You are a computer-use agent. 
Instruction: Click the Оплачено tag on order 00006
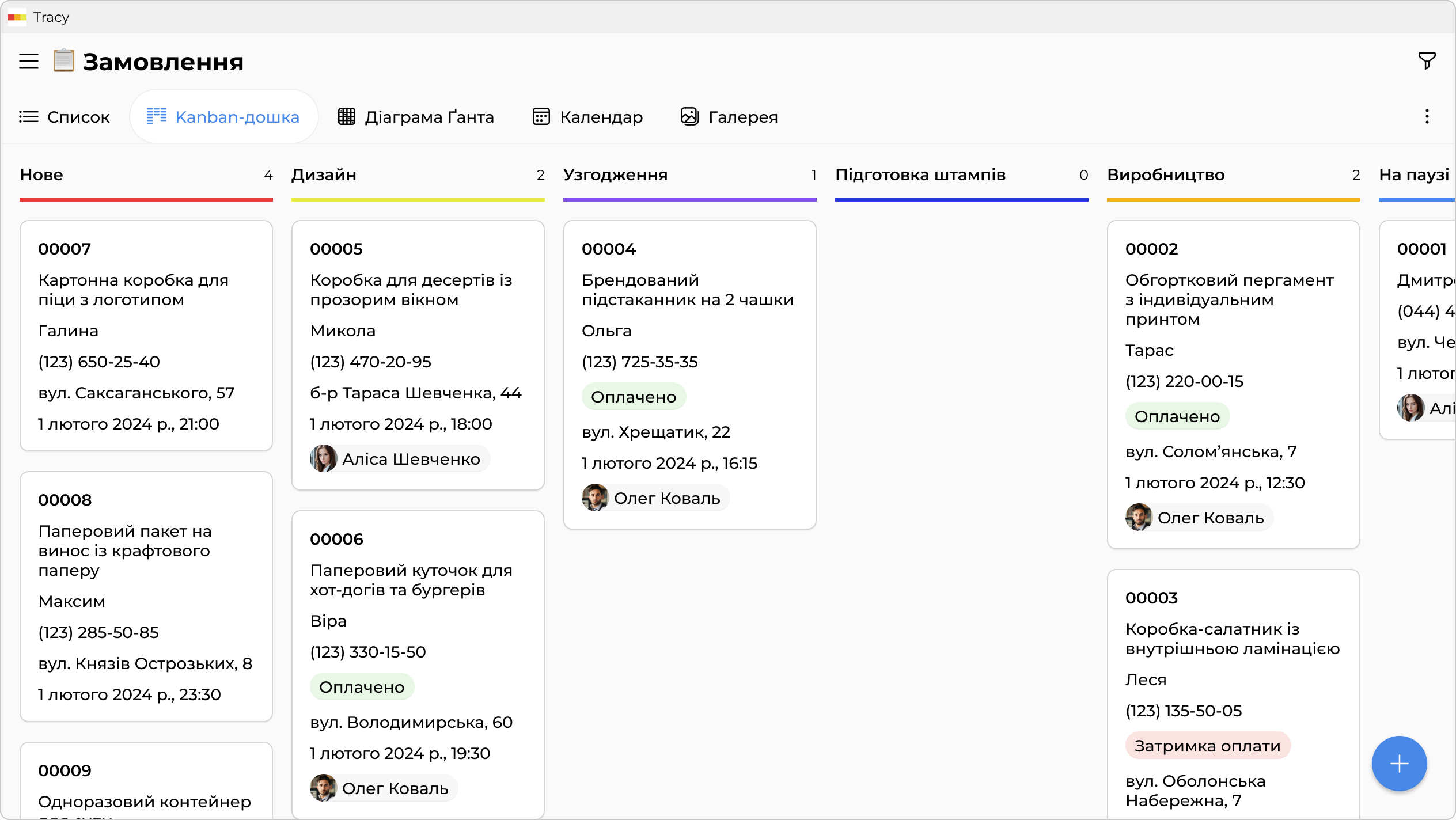tap(362, 687)
